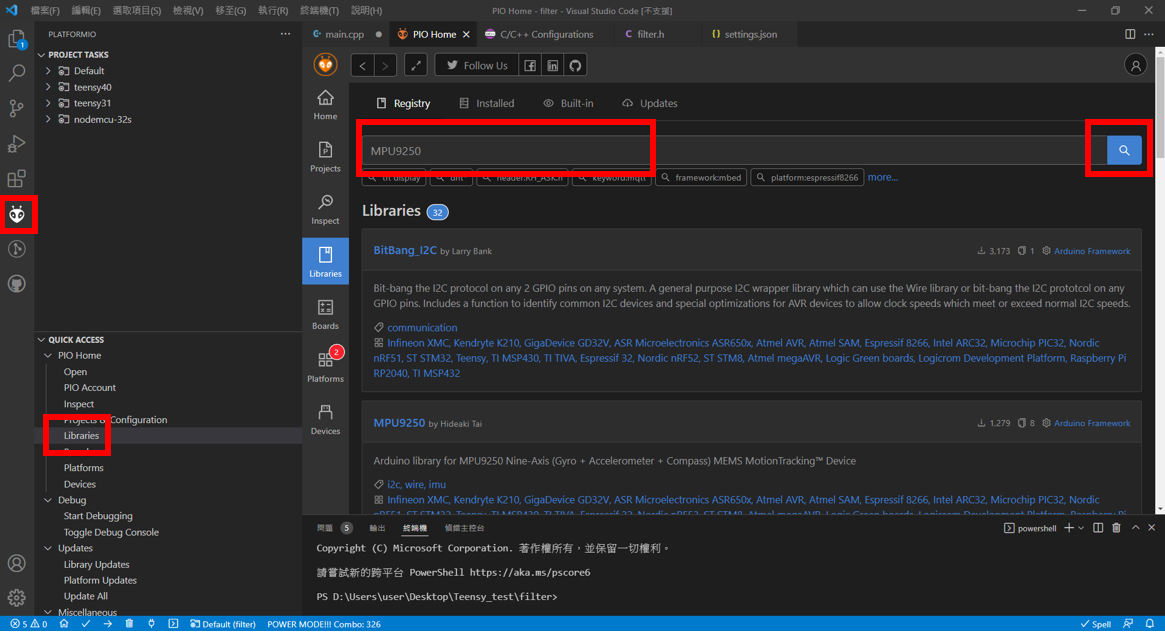Click the framework:mbed search example chip
Image resolution: width=1165 pixels, height=633 pixels.
point(701,178)
